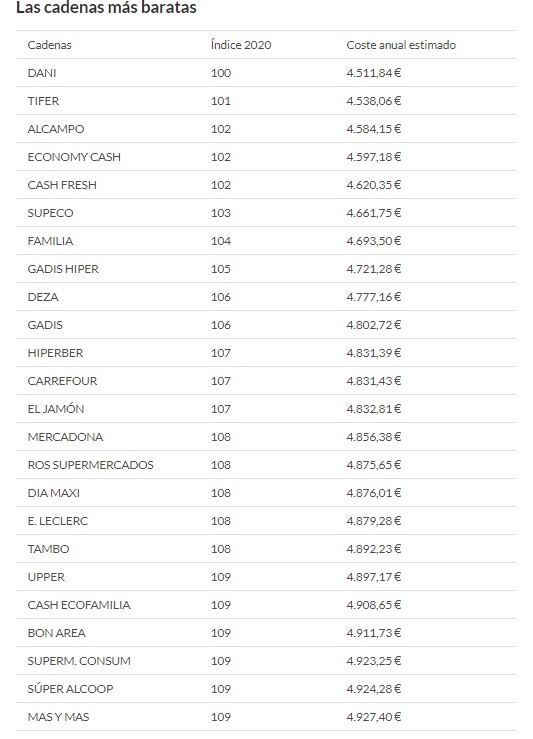Select the DANI chain name
533x739 pixels.
point(42,73)
